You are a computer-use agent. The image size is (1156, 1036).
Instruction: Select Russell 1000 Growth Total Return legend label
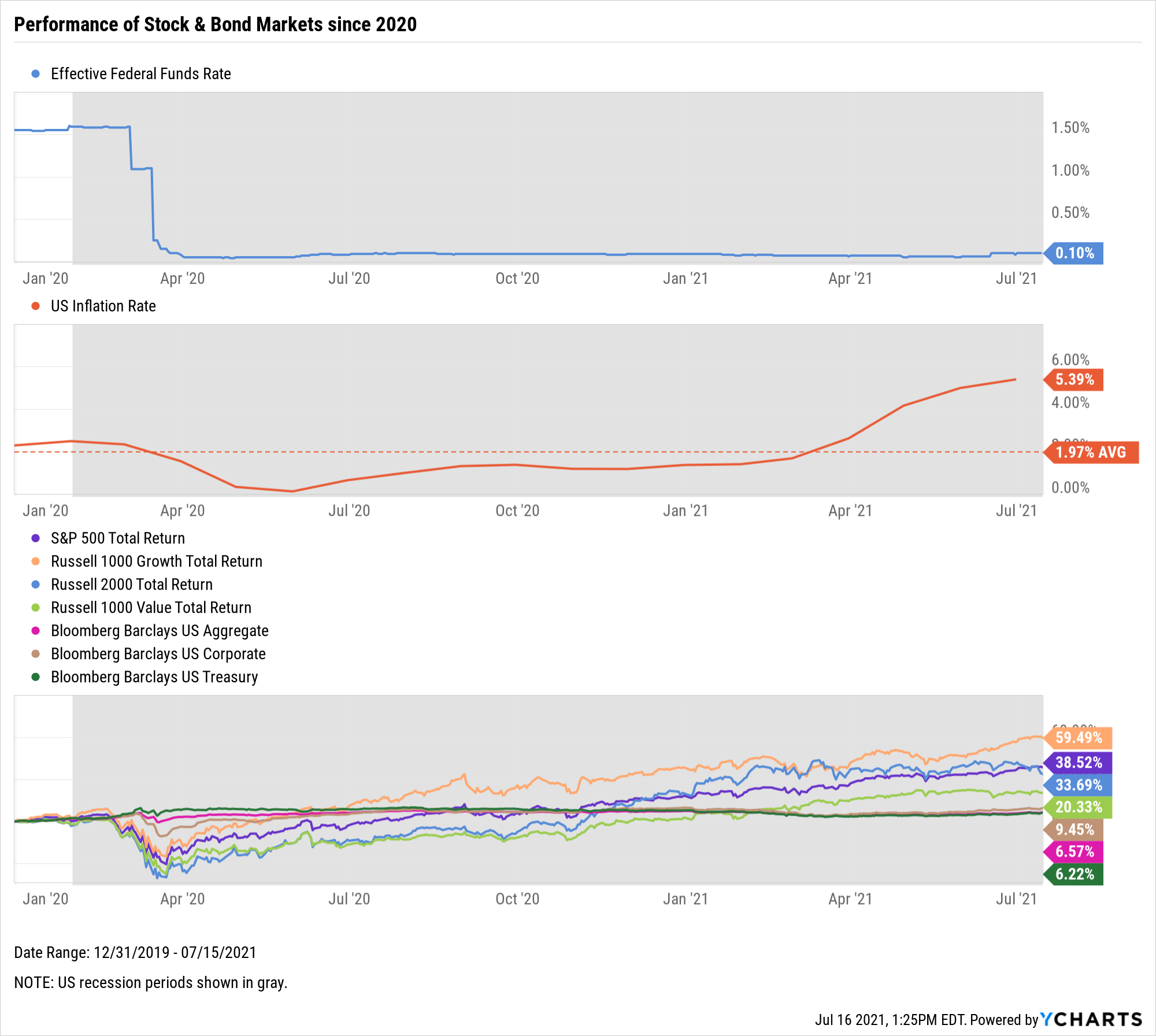pyautogui.click(x=157, y=561)
